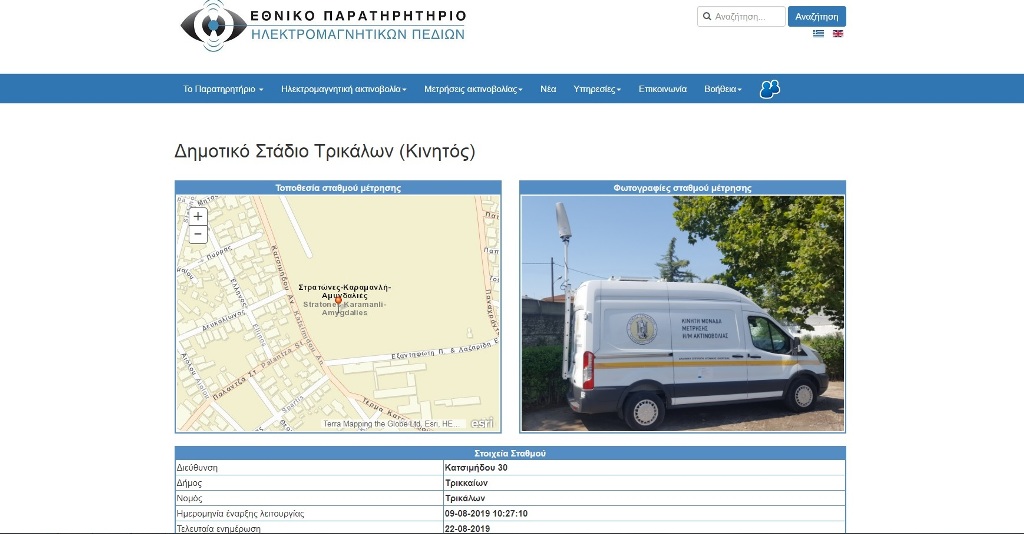Zoom out on the map

[198, 234]
